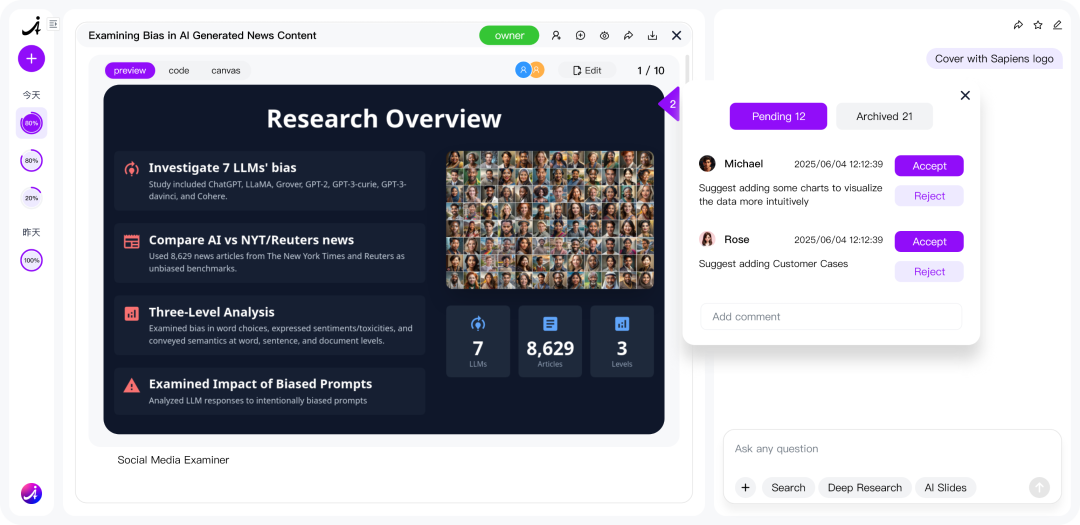Click Rose's avatar
This screenshot has height=525, width=1080.
coord(707,239)
